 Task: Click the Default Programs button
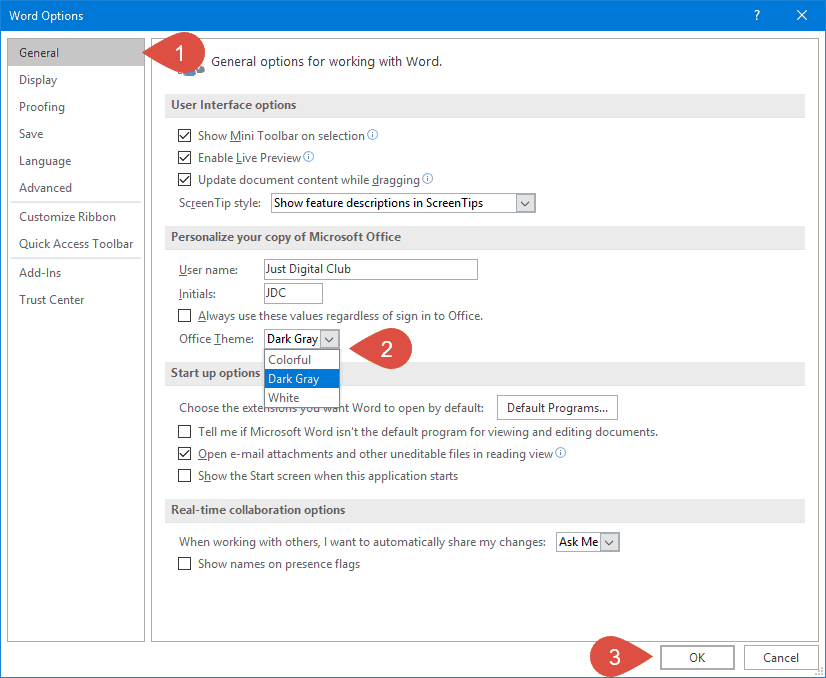pyautogui.click(x=557, y=408)
